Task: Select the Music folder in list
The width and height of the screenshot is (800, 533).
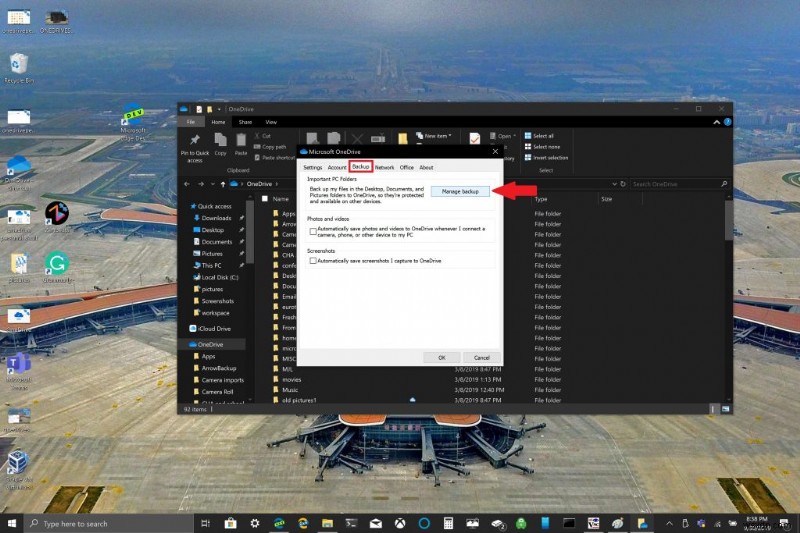Action: (x=290, y=390)
